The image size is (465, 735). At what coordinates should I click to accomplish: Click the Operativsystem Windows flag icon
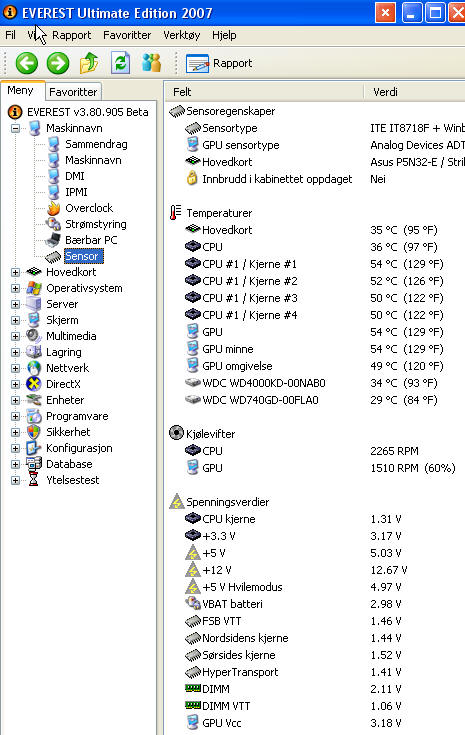click(x=34, y=288)
